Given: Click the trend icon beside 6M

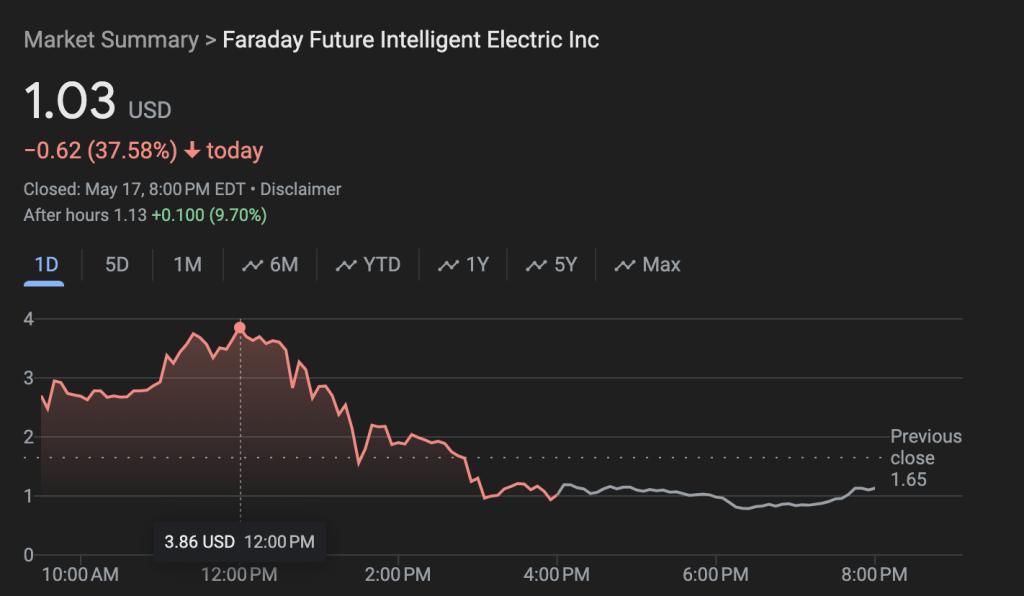Looking at the screenshot, I should coord(252,265).
